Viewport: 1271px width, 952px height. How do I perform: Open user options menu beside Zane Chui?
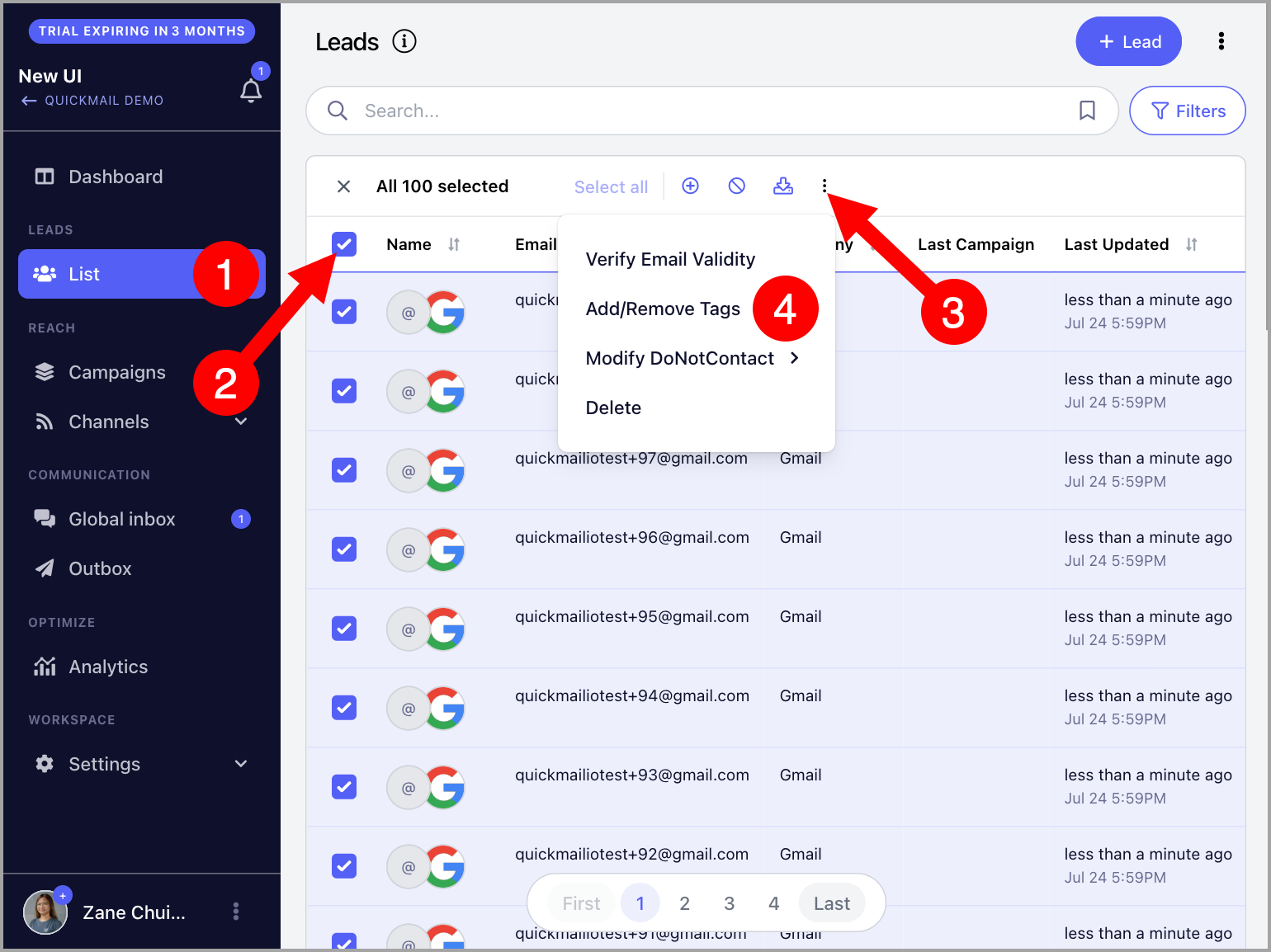(x=236, y=912)
